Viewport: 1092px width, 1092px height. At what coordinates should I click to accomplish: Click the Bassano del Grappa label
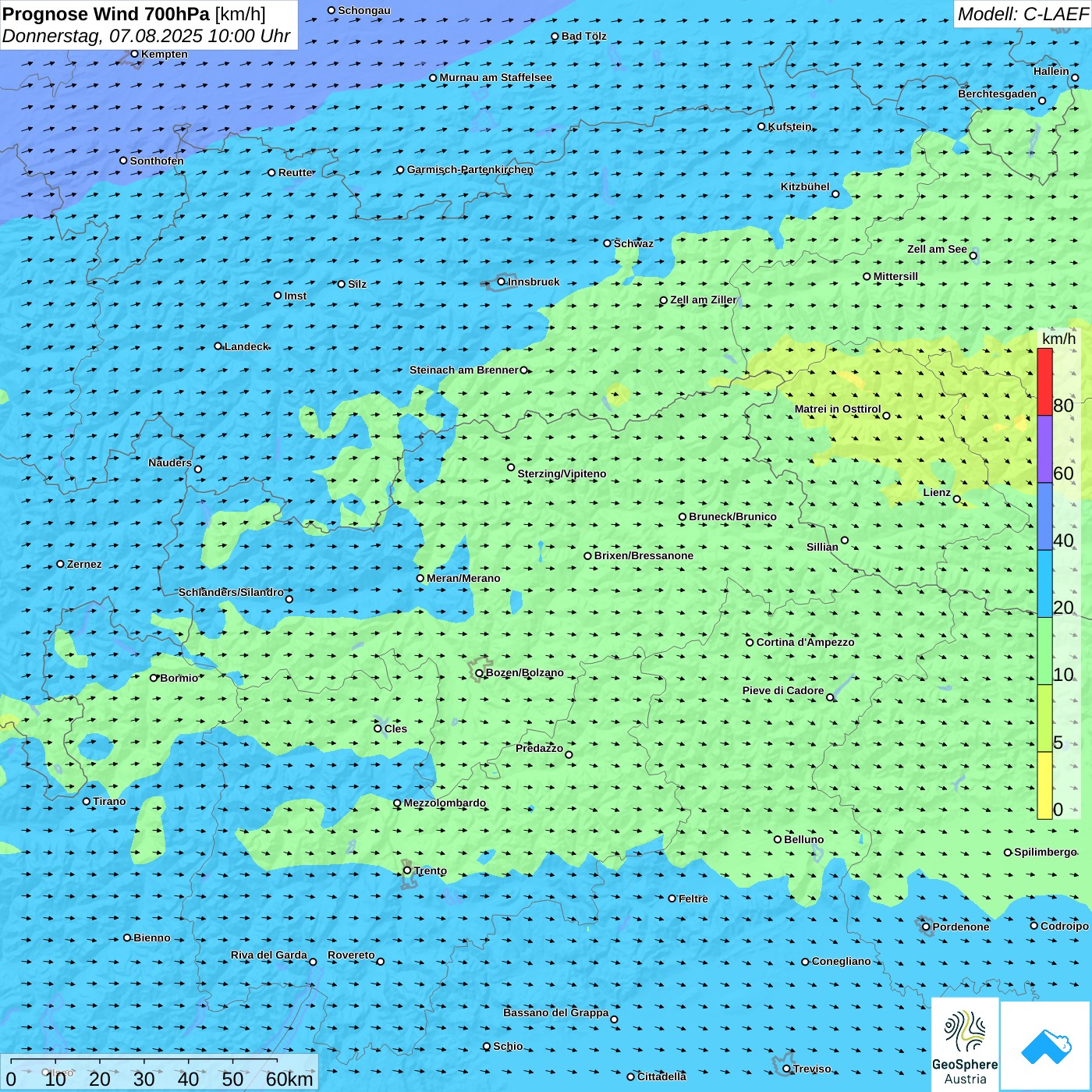[x=555, y=1012]
